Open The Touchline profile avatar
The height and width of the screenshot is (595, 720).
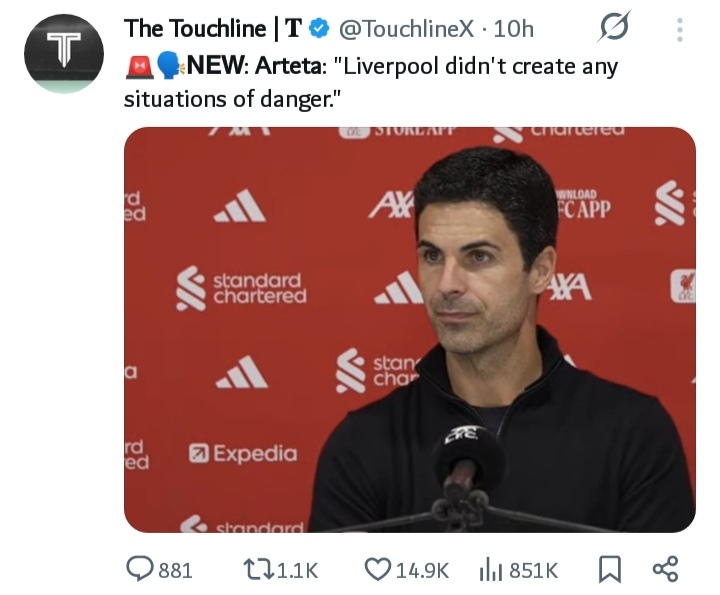(x=64, y=53)
